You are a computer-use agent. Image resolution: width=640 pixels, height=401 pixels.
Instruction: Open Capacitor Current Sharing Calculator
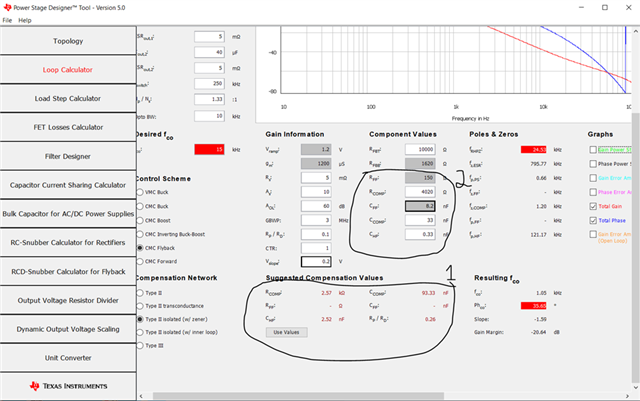coord(68,185)
